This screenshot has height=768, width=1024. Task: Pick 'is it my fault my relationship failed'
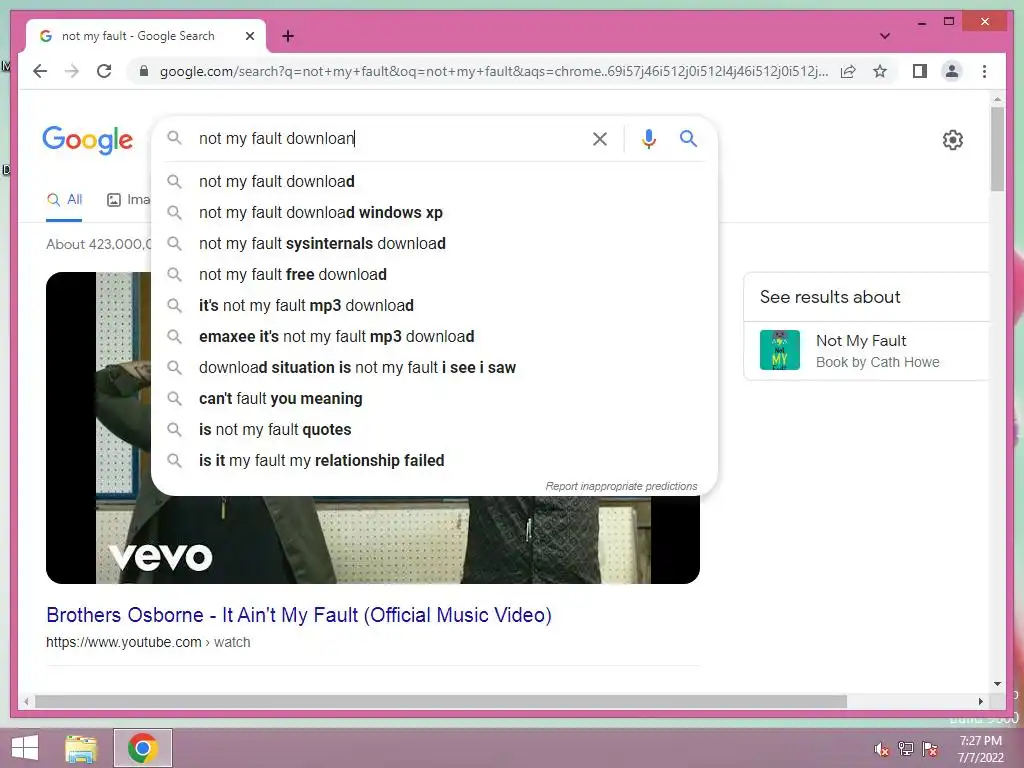point(434,460)
